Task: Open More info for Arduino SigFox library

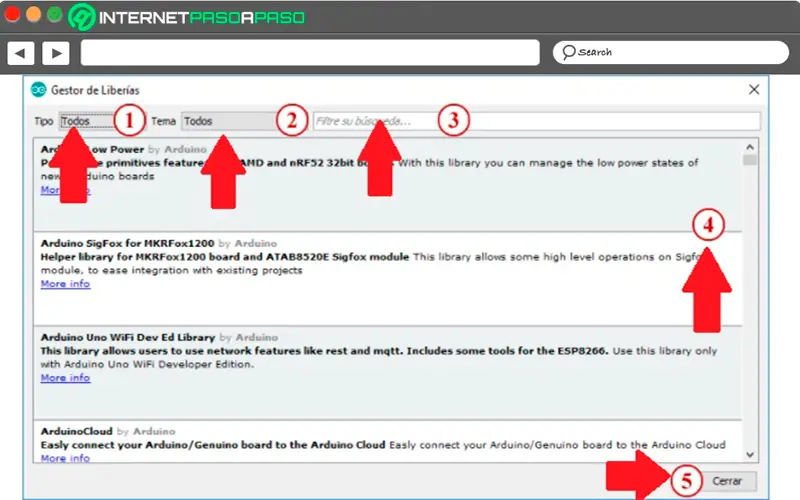Action: 65,284
